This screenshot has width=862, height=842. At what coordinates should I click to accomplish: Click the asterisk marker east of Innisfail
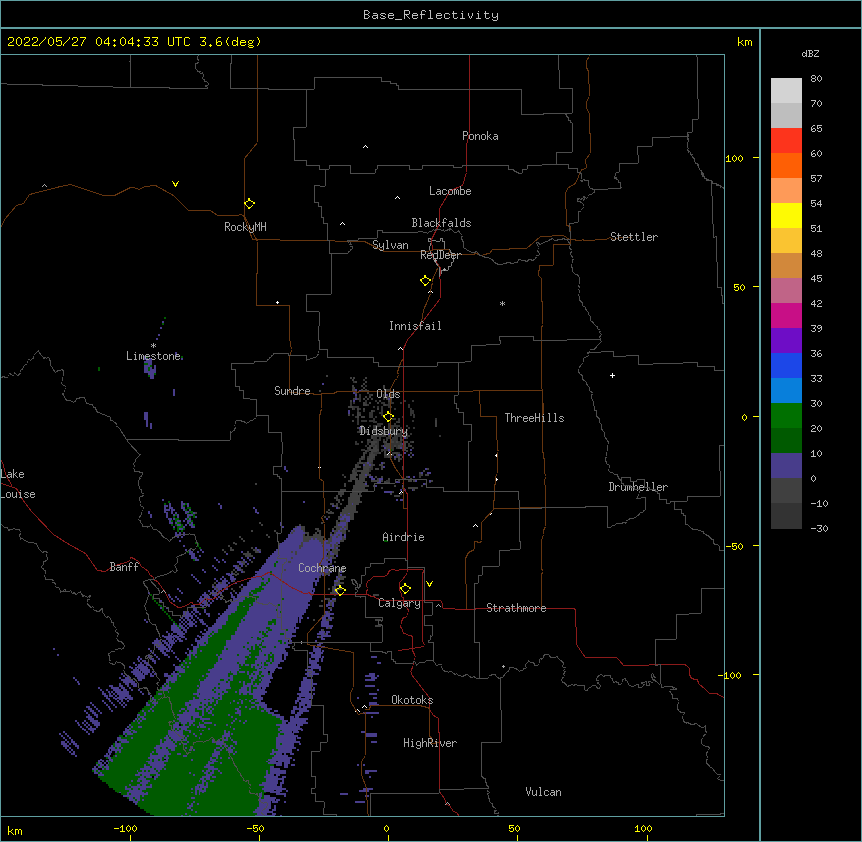pyautogui.click(x=502, y=304)
